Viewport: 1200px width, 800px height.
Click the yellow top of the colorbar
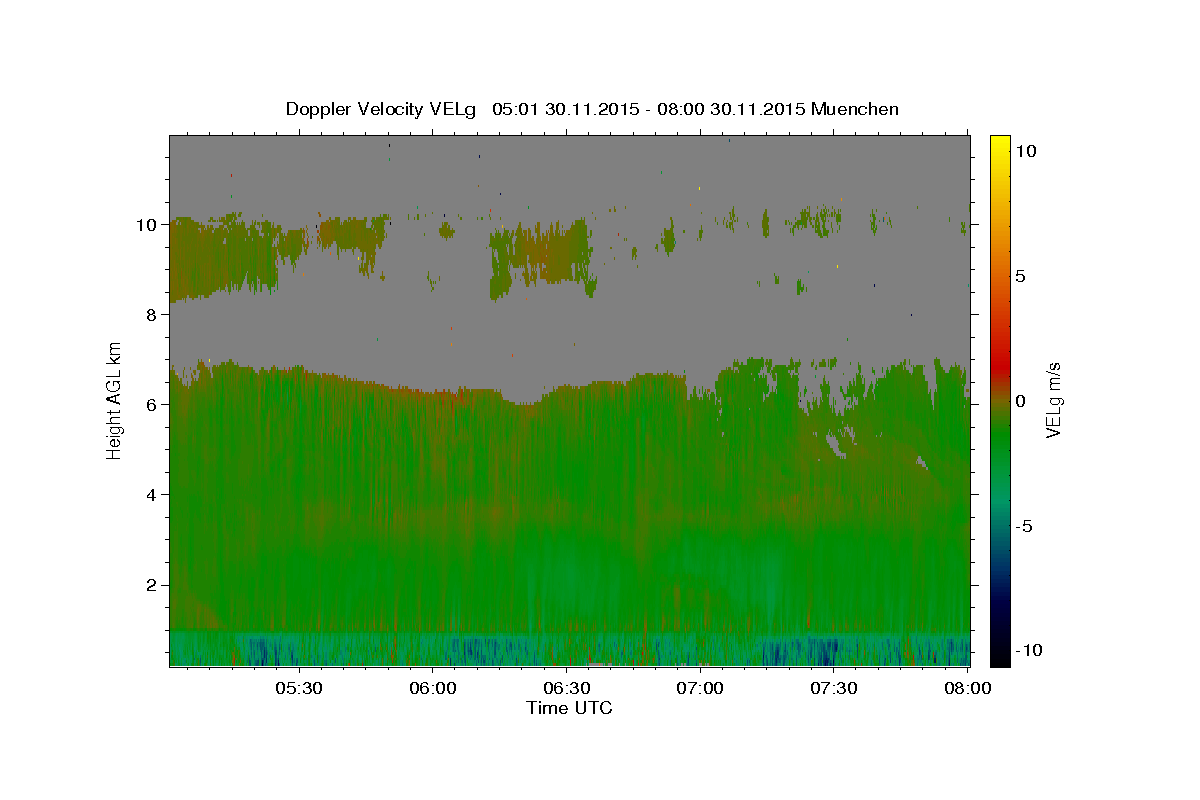click(x=1000, y=142)
